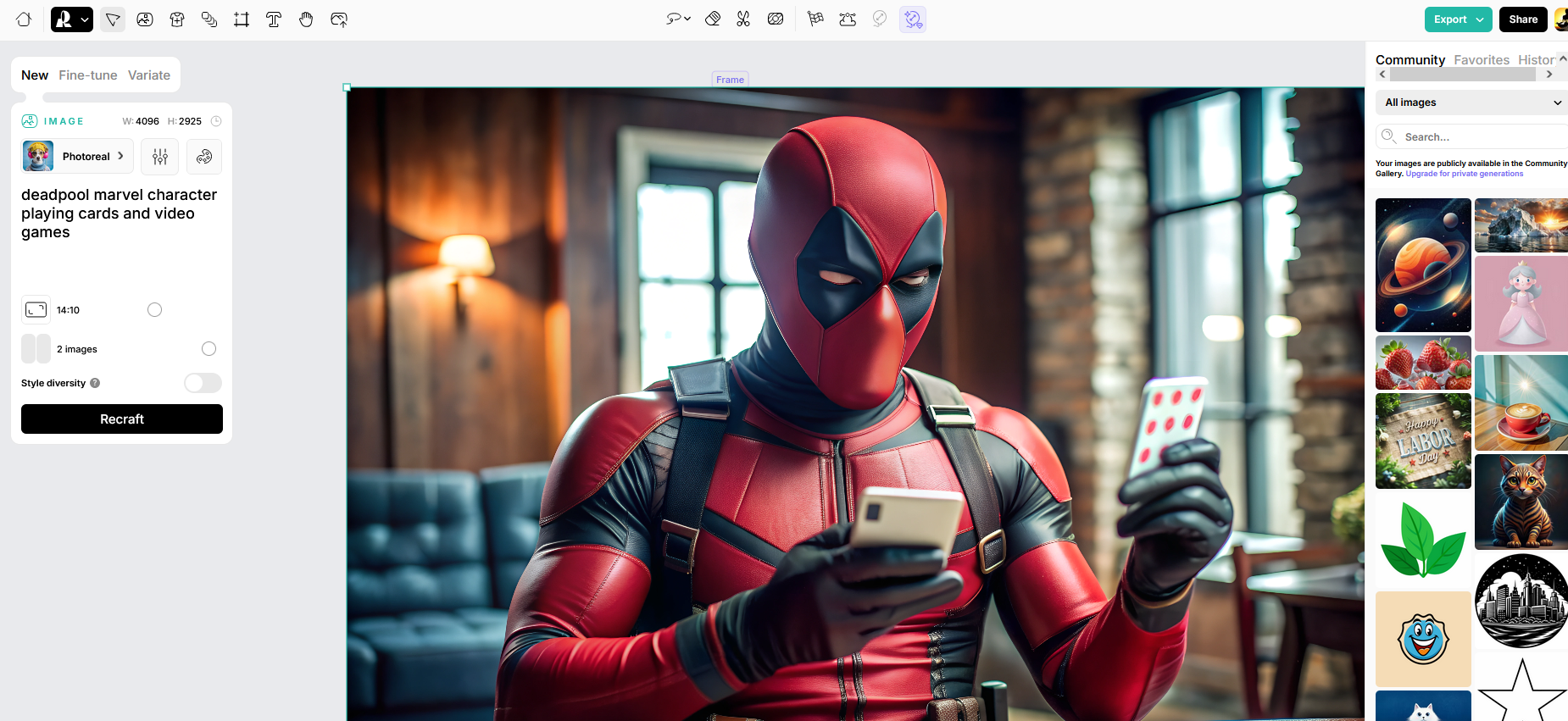Click the image upload tool
The image size is (1568, 721).
(339, 19)
